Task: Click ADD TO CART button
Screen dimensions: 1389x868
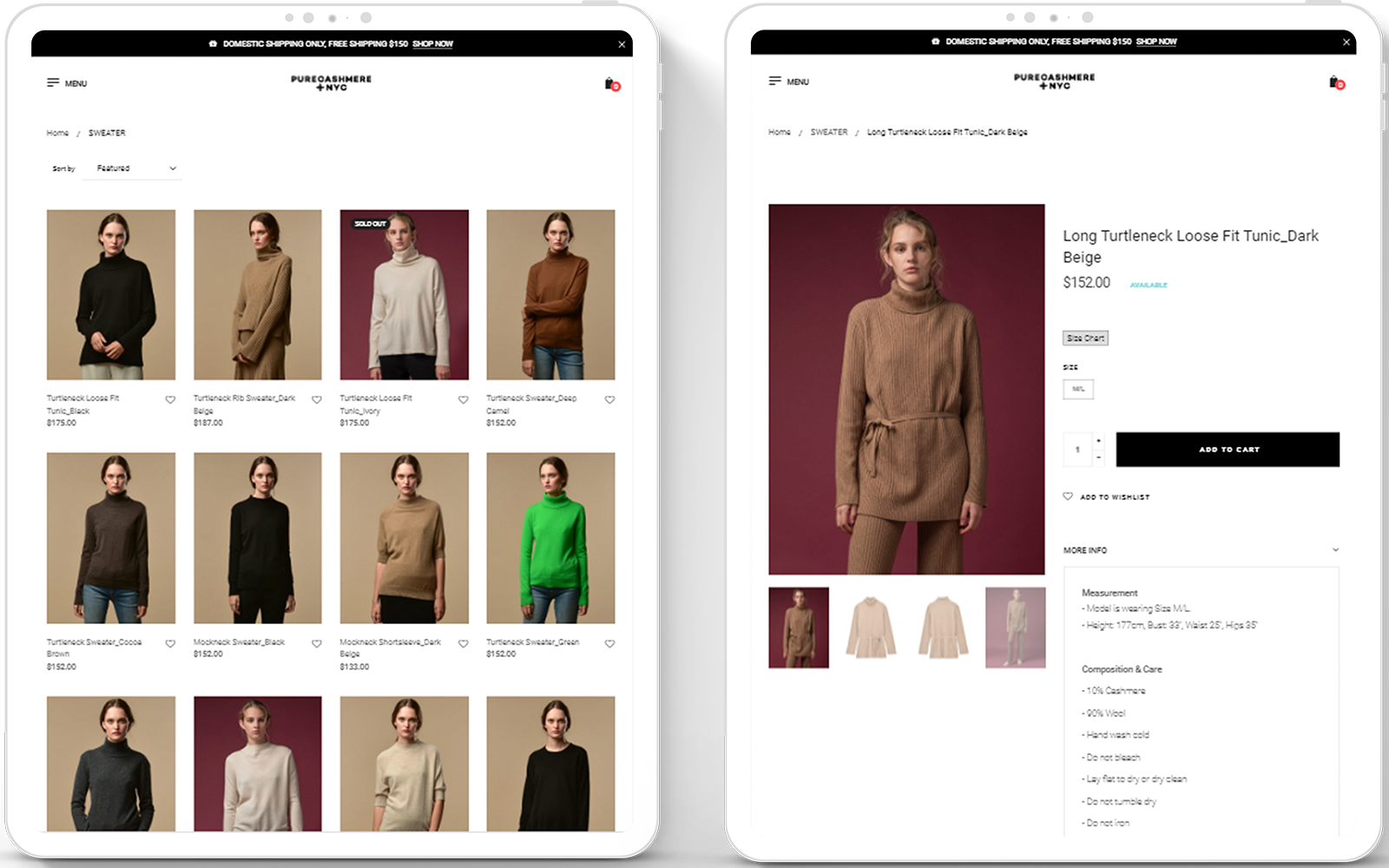Action: click(x=1228, y=450)
